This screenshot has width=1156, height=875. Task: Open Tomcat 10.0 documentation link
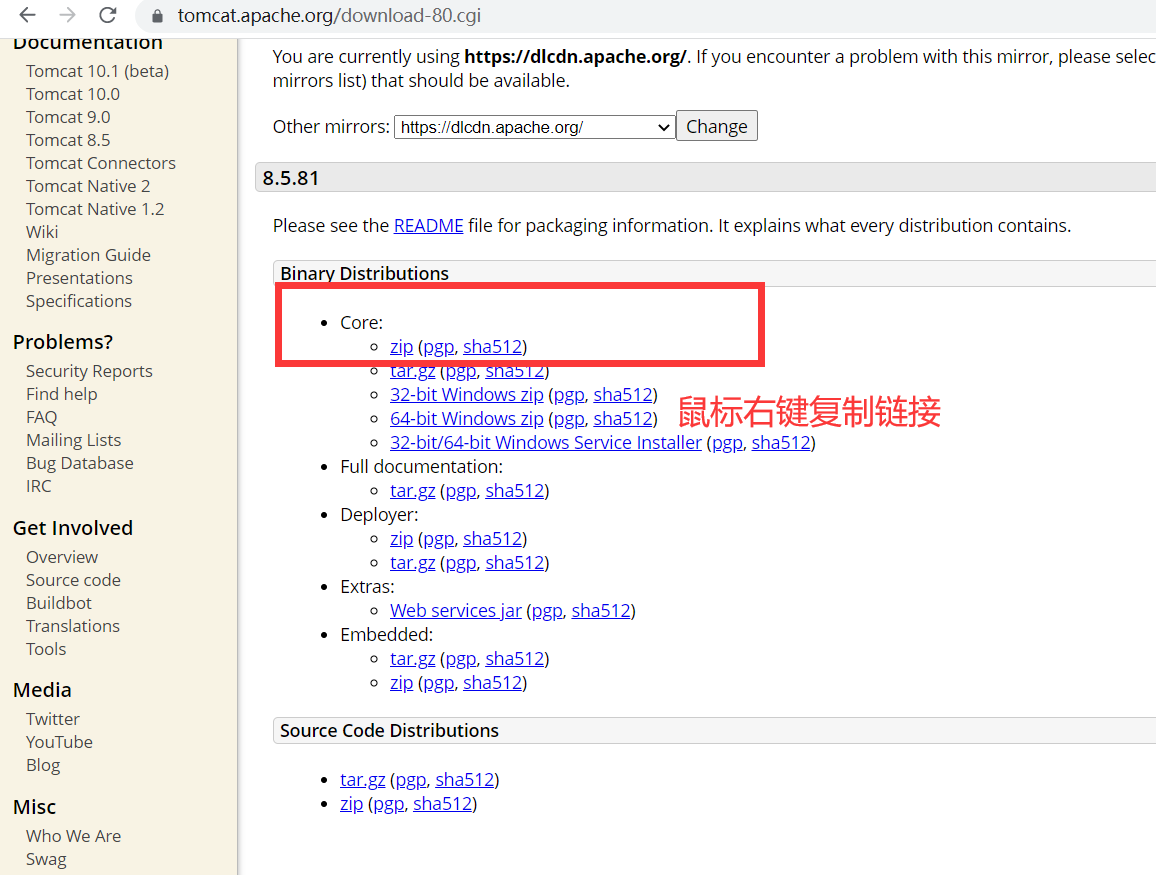click(73, 94)
